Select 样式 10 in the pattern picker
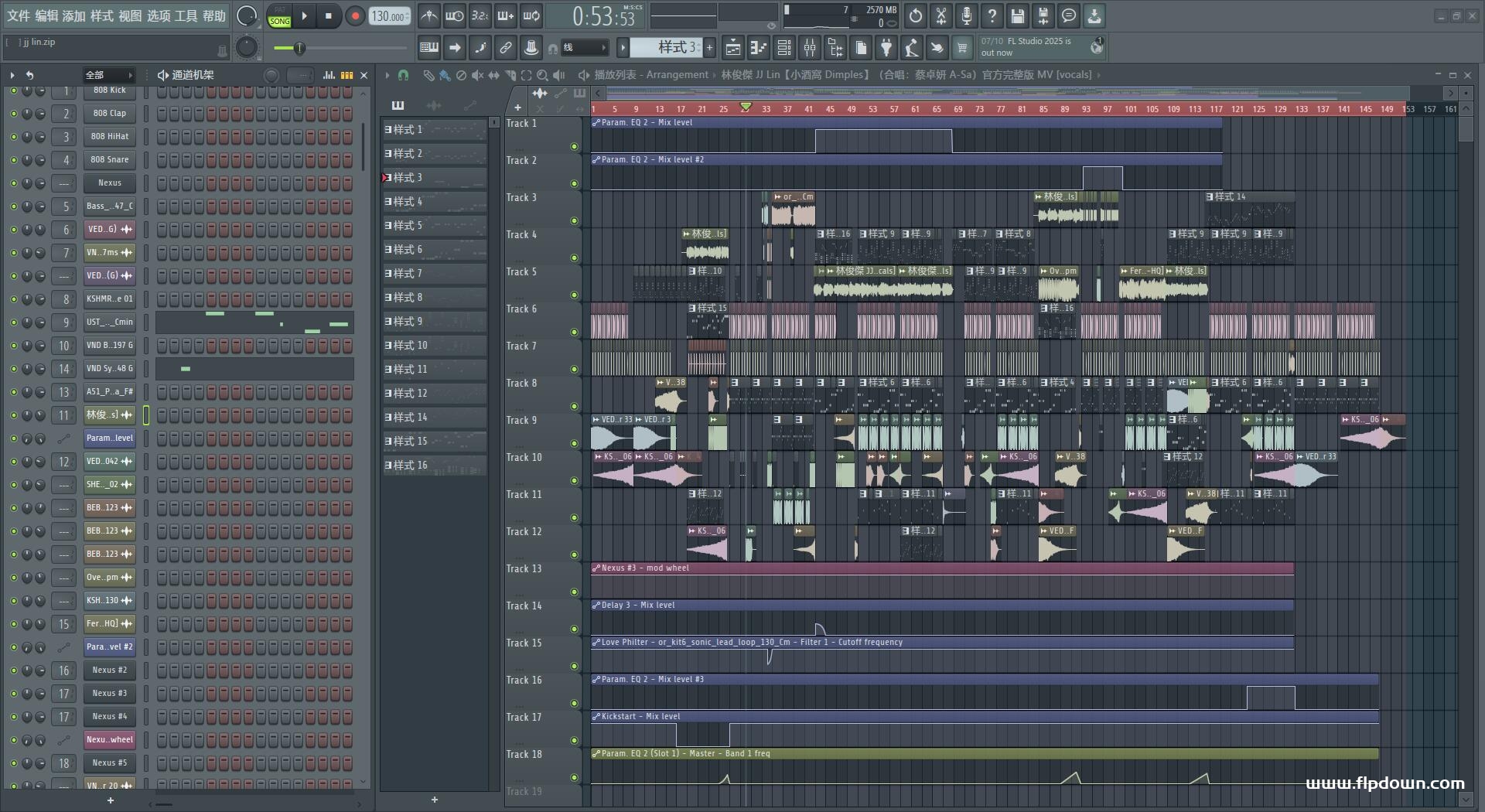The height and width of the screenshot is (812, 1485). point(435,346)
